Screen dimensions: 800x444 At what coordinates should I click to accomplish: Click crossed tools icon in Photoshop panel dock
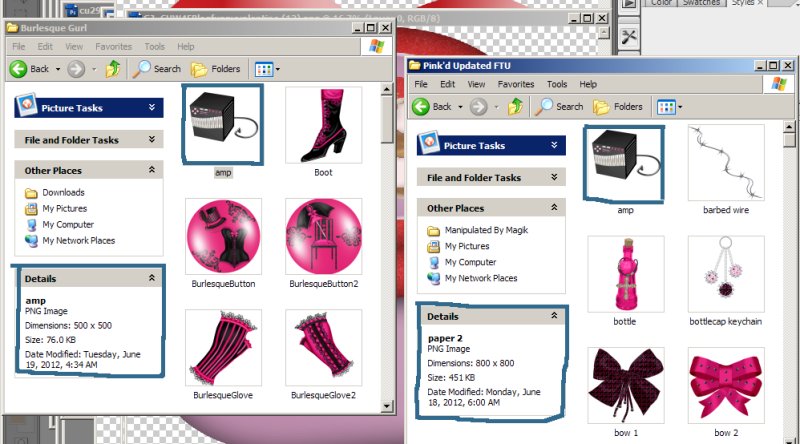(629, 37)
